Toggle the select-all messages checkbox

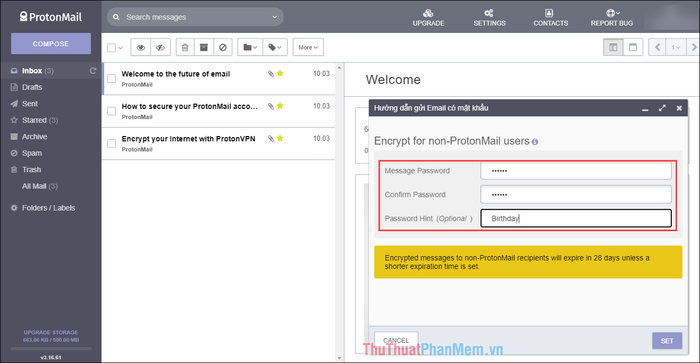coord(112,47)
